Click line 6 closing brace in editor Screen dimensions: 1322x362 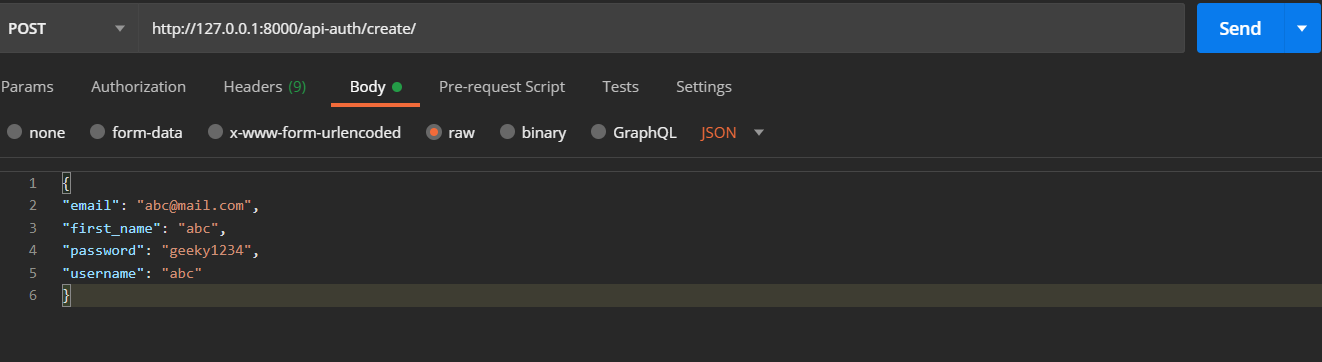66,295
